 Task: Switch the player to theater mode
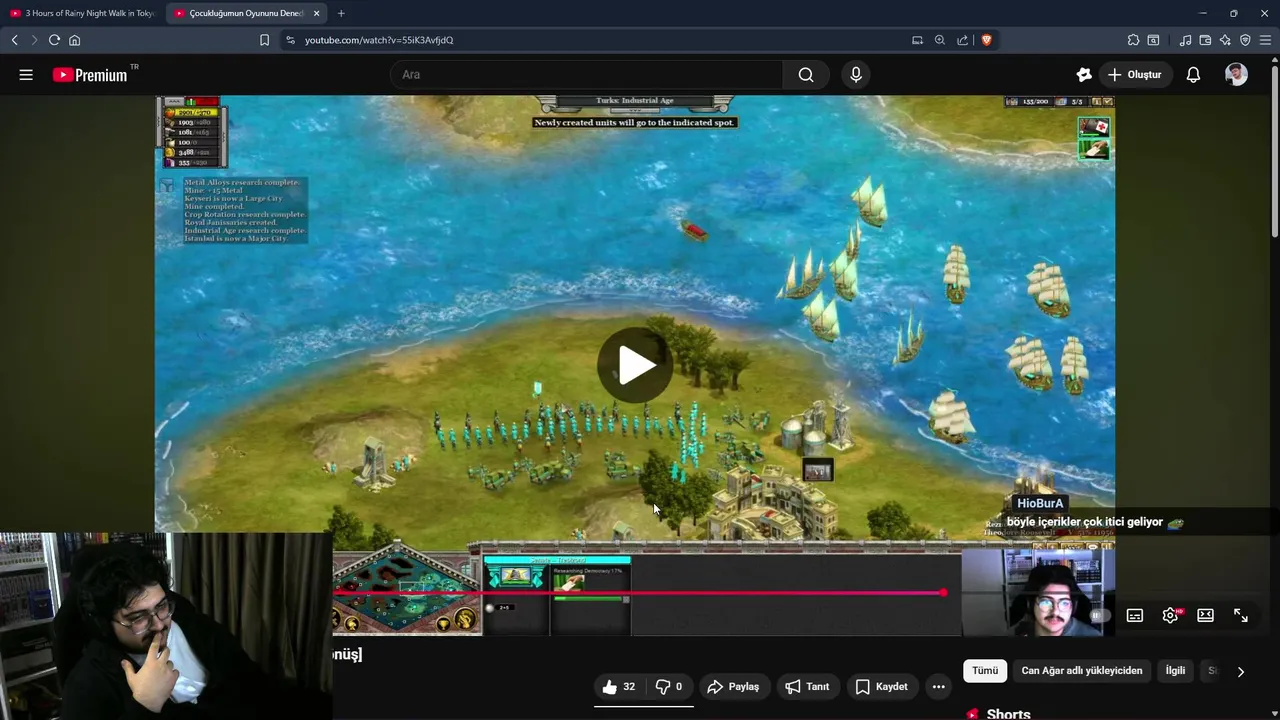point(1205,616)
